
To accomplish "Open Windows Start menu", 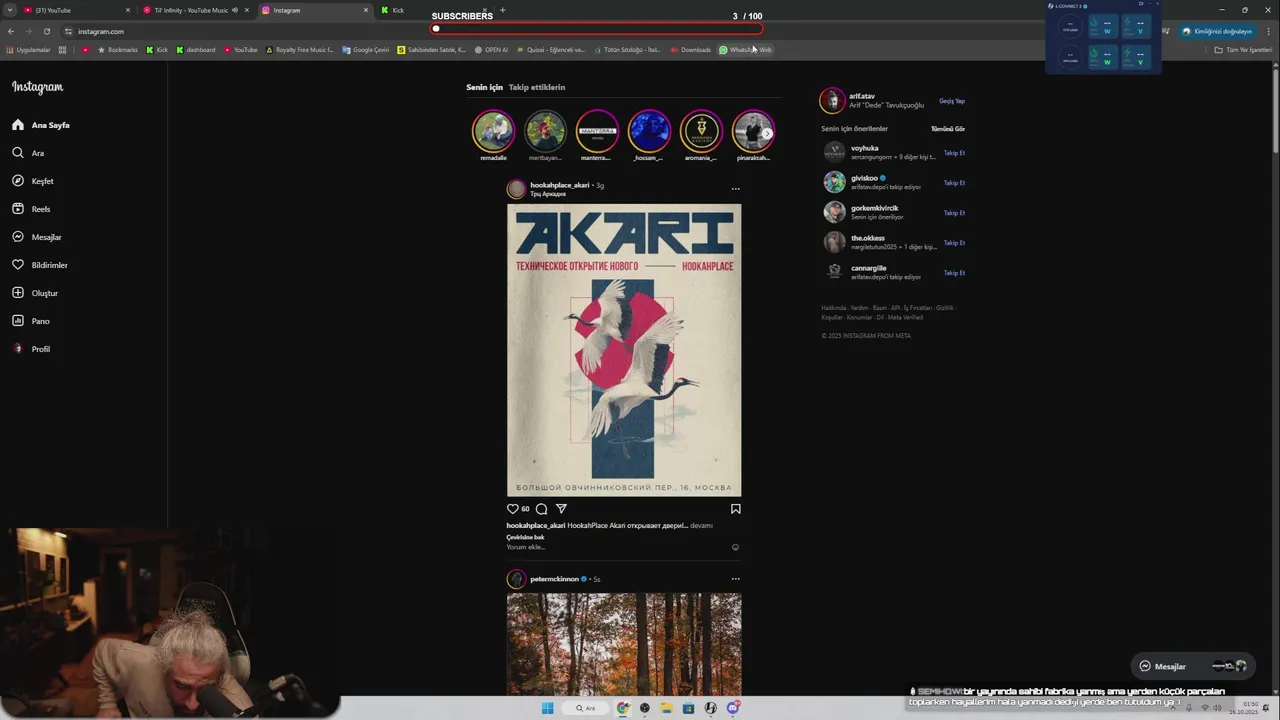I will coord(547,708).
